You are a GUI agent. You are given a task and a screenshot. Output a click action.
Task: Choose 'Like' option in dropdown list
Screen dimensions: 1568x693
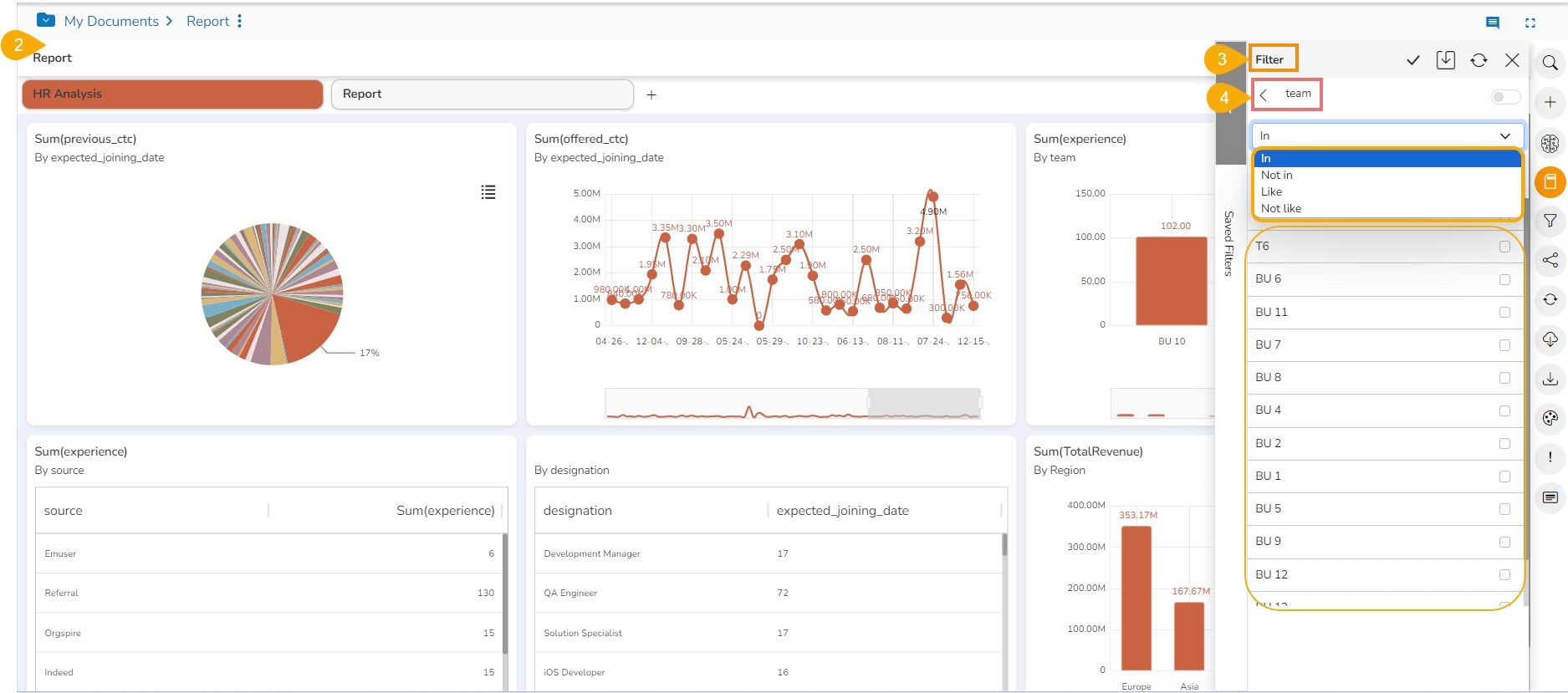point(1271,192)
